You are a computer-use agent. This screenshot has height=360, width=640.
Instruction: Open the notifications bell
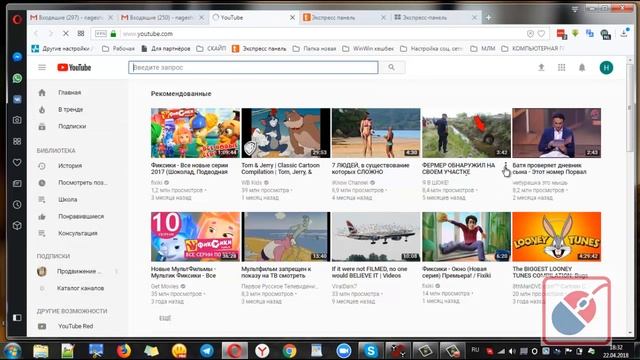point(582,67)
